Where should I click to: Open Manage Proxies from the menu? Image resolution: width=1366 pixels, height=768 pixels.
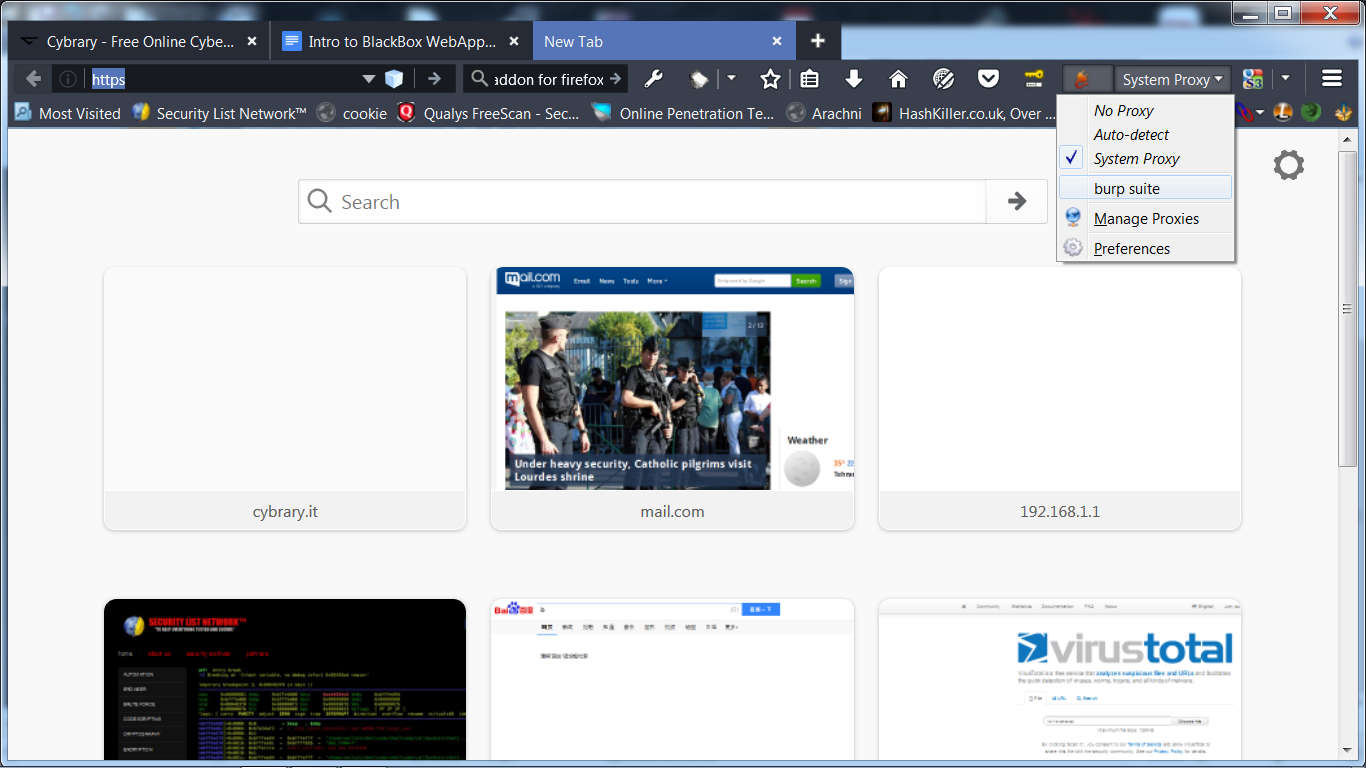click(x=1146, y=219)
